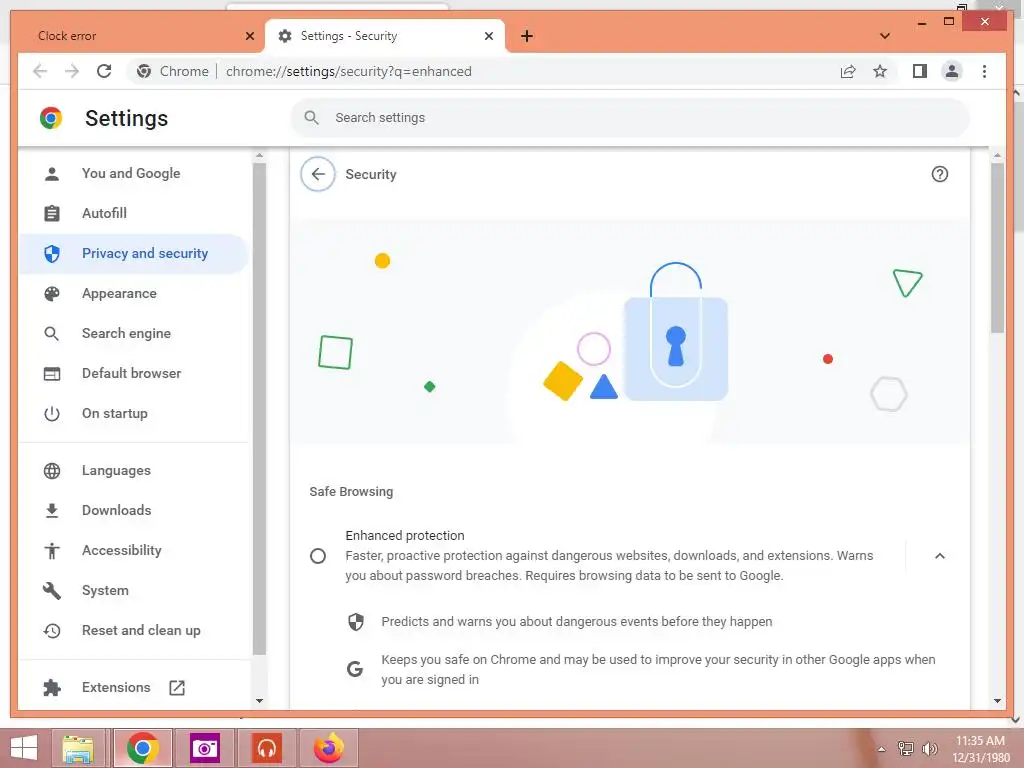Open Chrome's three-dot menu
Image resolution: width=1024 pixels, height=768 pixels.
click(984, 71)
